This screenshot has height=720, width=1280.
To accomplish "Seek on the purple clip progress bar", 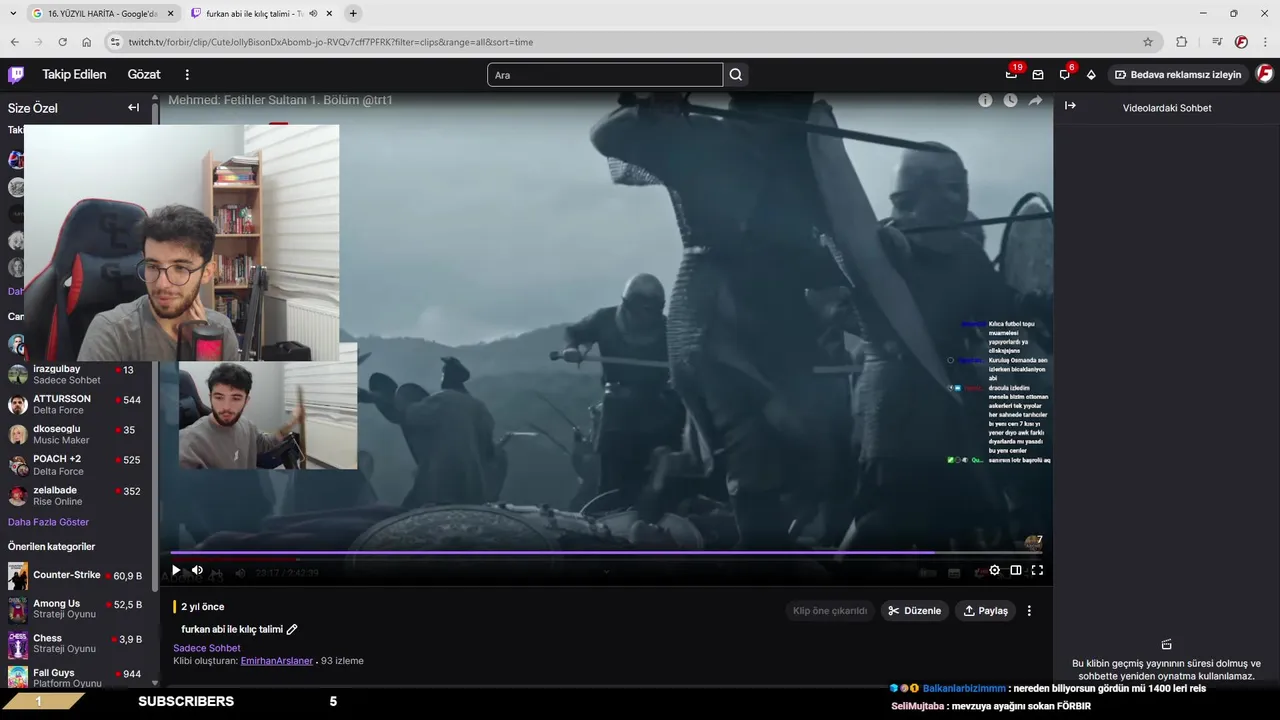I will 606,552.
